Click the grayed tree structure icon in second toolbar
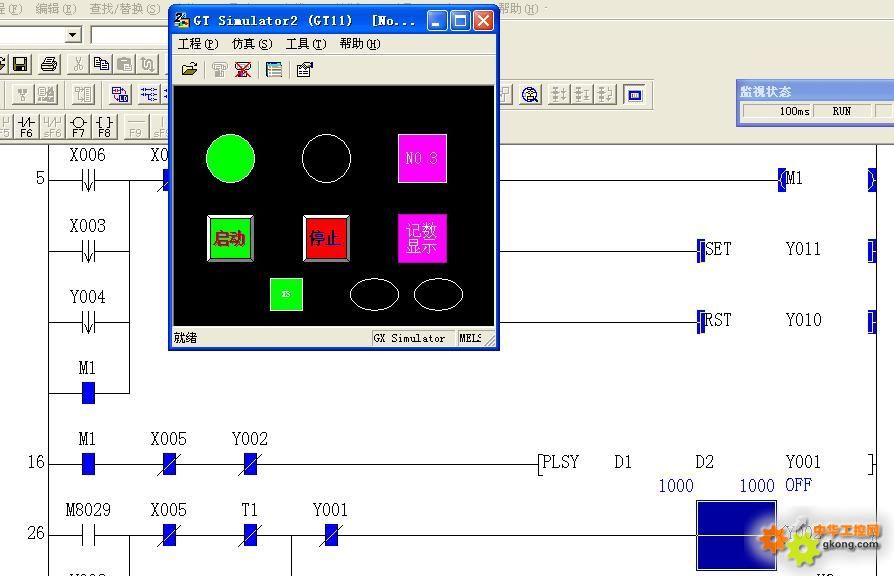Screen dimensions: 894x576 (x=22, y=95)
